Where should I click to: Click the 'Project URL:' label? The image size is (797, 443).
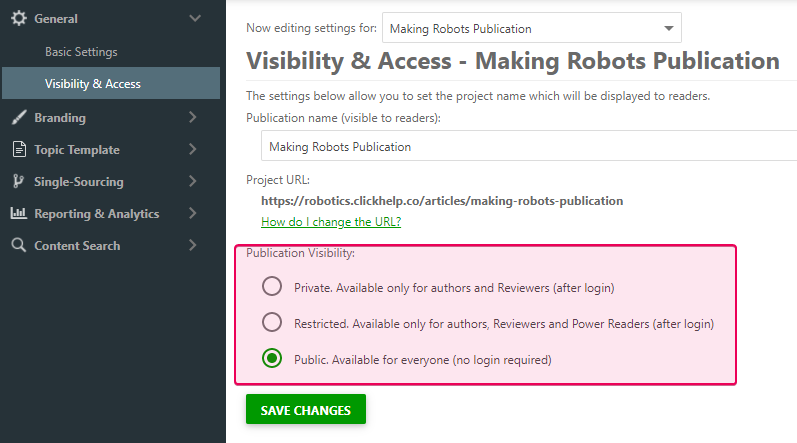point(278,180)
